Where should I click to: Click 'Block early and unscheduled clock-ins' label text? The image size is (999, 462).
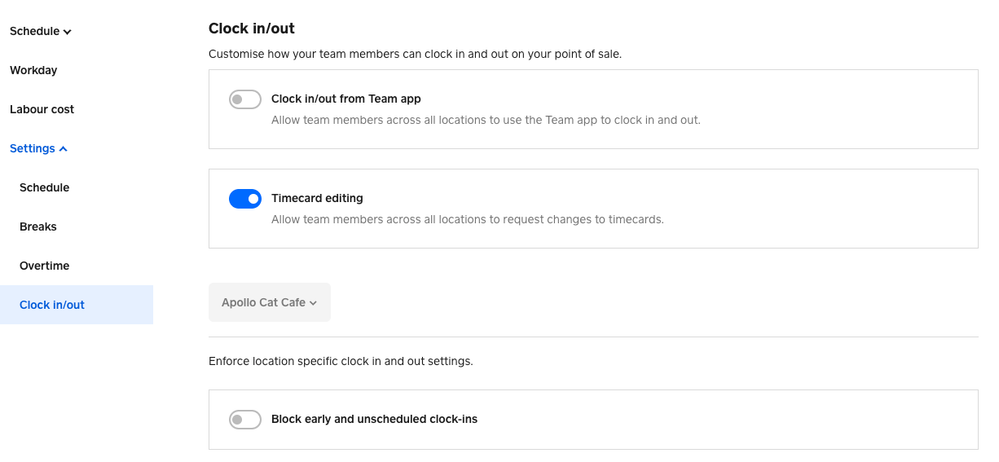point(374,419)
